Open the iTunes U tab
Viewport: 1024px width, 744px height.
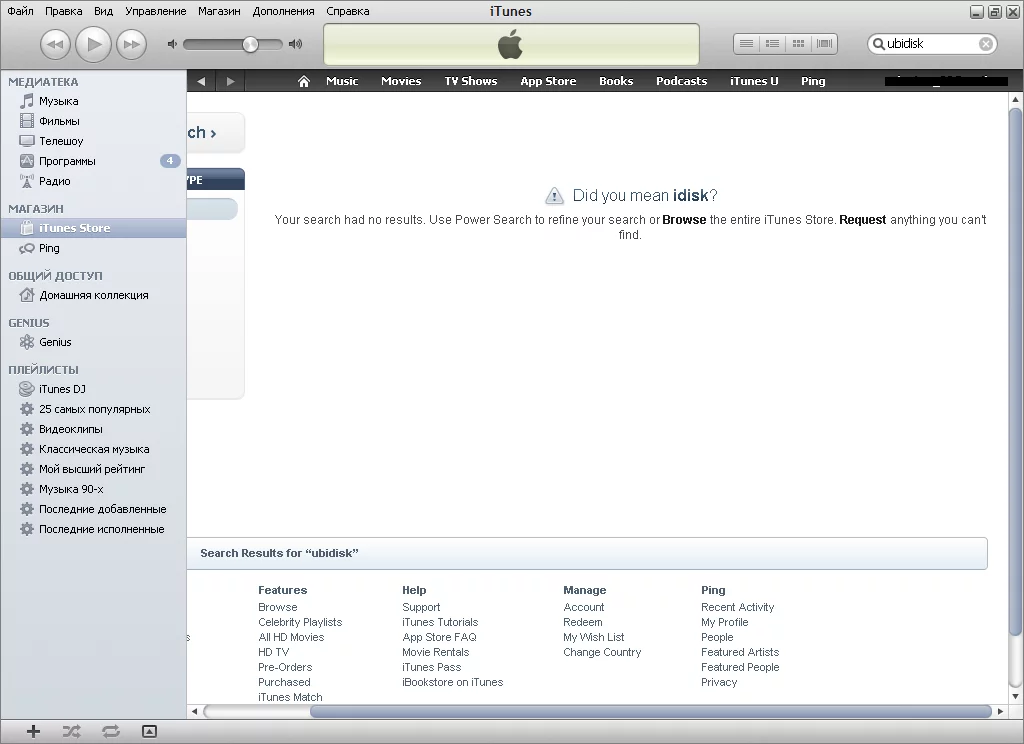pyautogui.click(x=754, y=81)
